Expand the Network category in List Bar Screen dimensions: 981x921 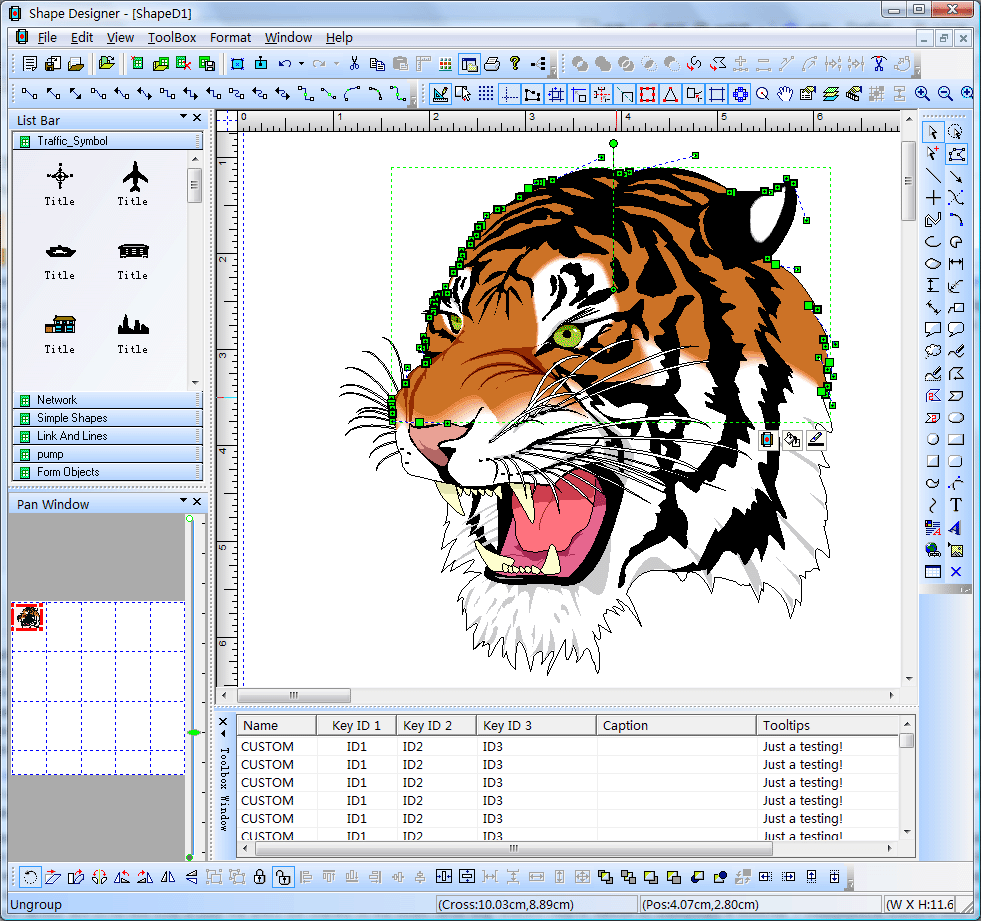point(57,400)
